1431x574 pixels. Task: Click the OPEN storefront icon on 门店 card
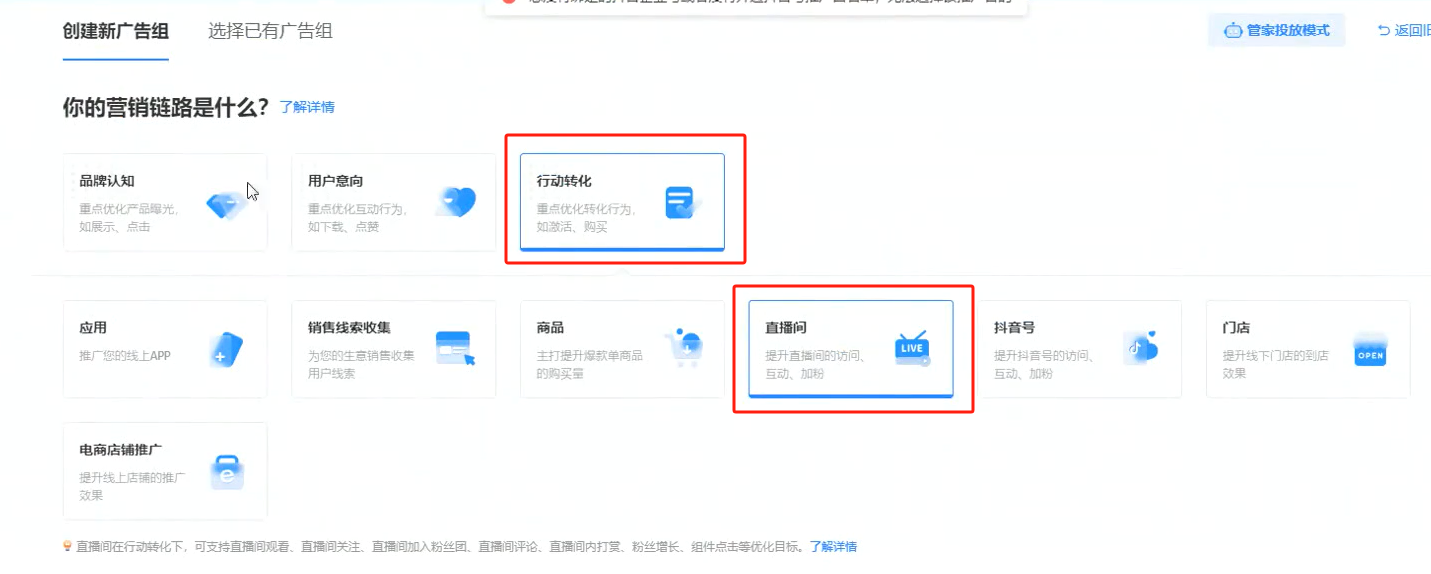[x=1370, y=350]
